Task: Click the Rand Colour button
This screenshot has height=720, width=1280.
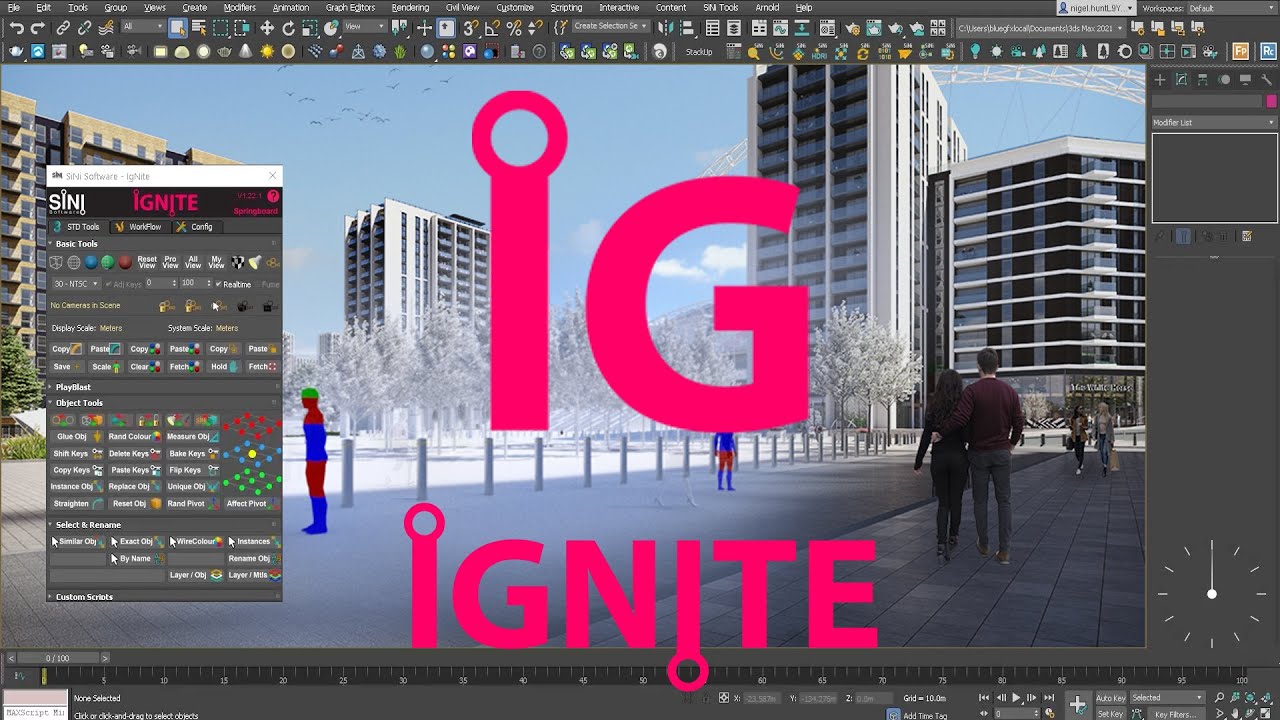Action: coord(134,437)
